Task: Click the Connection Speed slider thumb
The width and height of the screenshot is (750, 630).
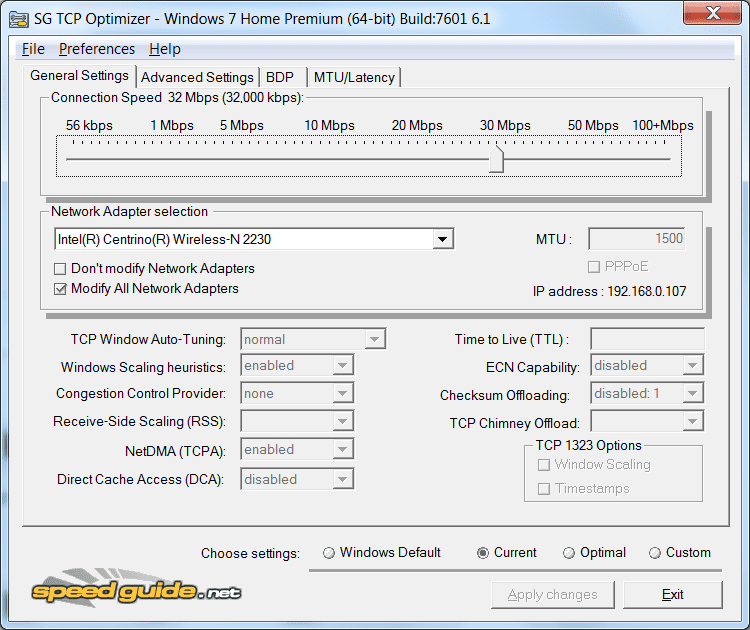Action: click(496, 159)
